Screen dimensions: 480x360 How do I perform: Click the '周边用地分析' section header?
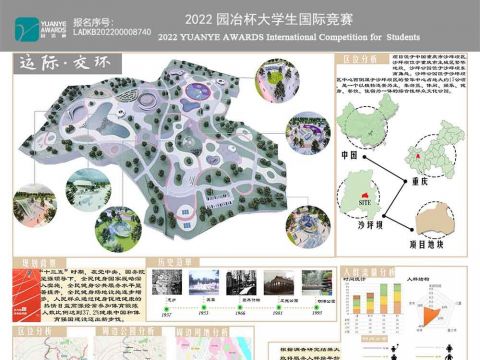point(202,332)
